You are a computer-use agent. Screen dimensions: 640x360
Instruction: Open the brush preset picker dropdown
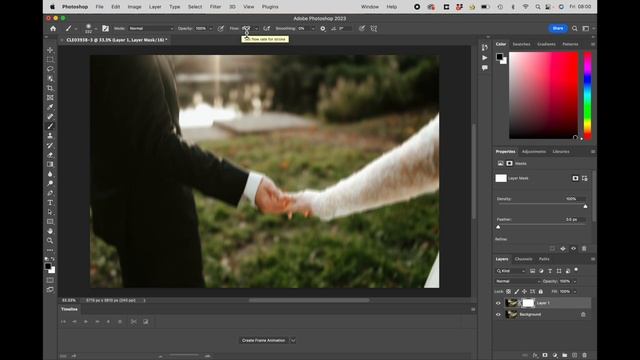(x=96, y=29)
